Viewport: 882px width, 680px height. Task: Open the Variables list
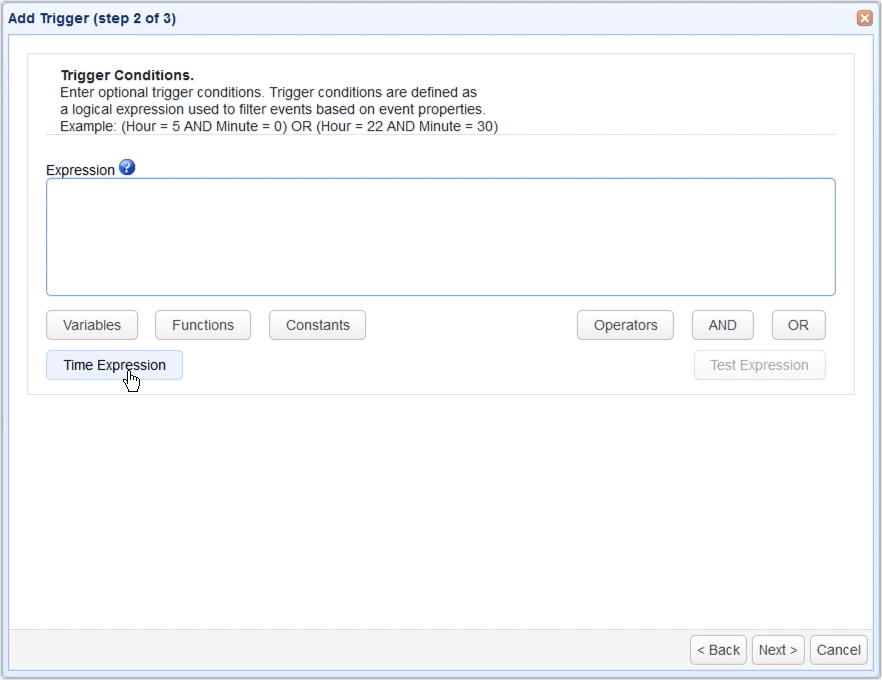(x=92, y=325)
